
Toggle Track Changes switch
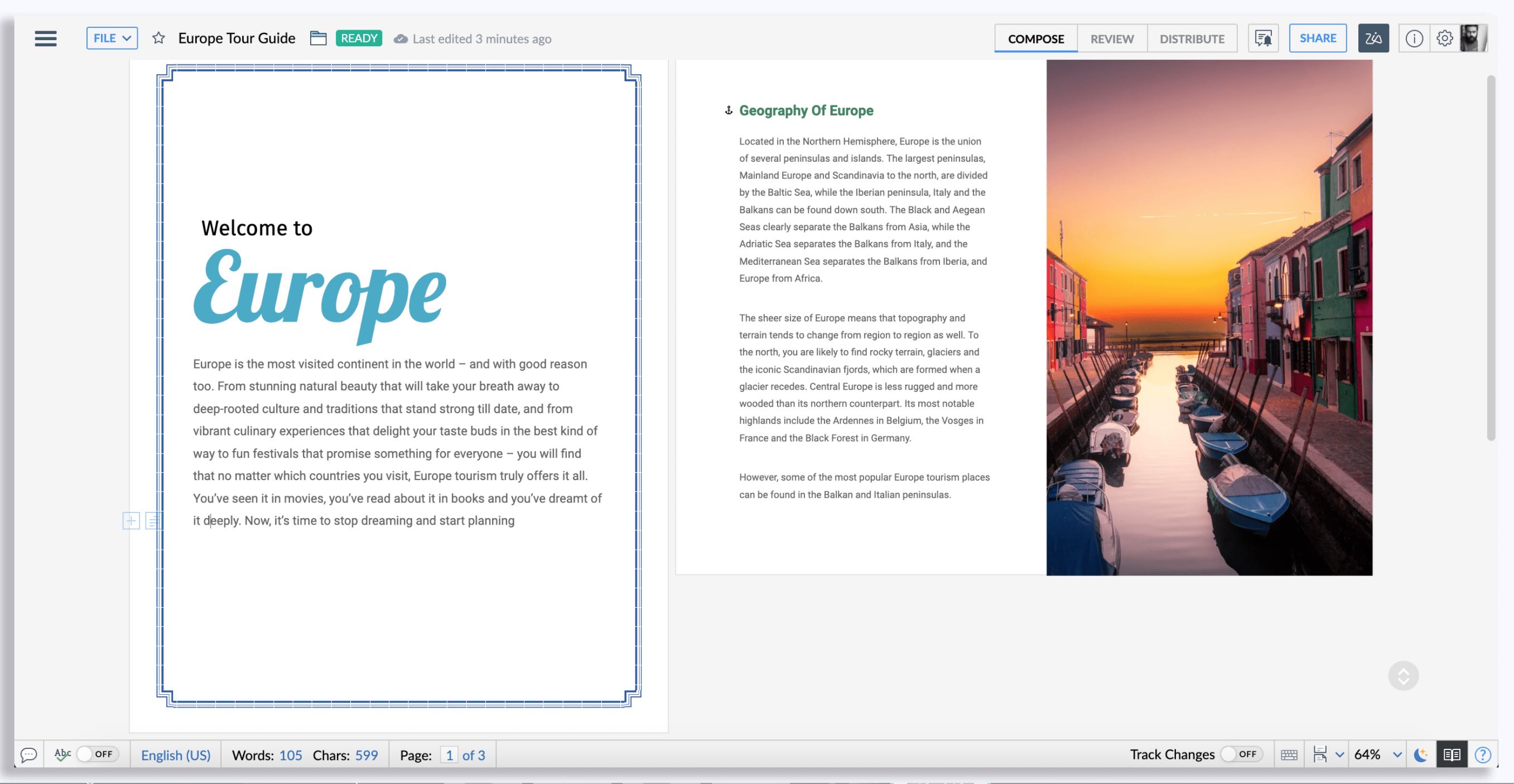point(1241,754)
